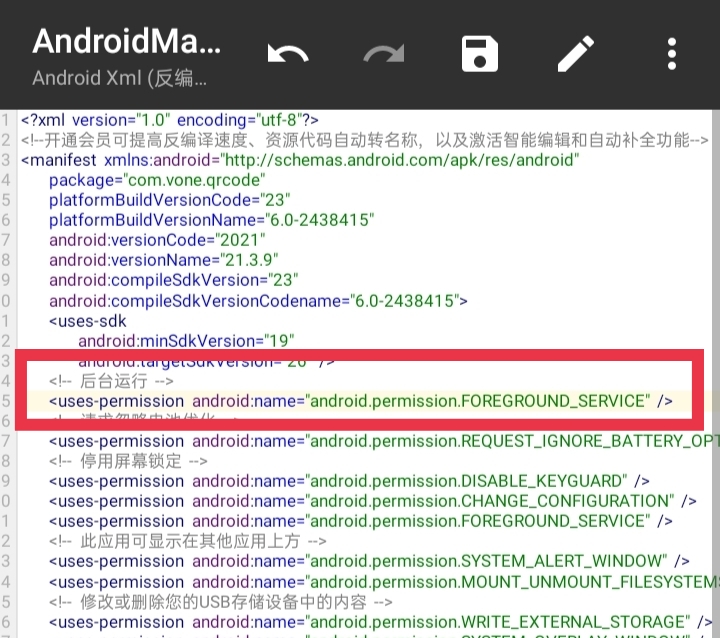This screenshot has height=638, width=720.
Task: Click the CHANGE_CONFIGURATION permission line
Action: 373,501
